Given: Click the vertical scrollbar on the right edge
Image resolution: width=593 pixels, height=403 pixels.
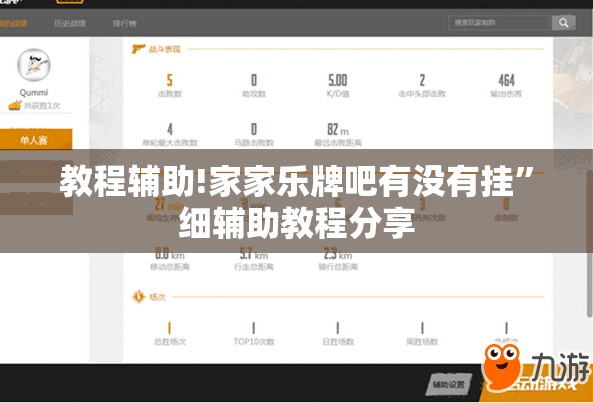Looking at the screenshot, I should coord(590,242).
